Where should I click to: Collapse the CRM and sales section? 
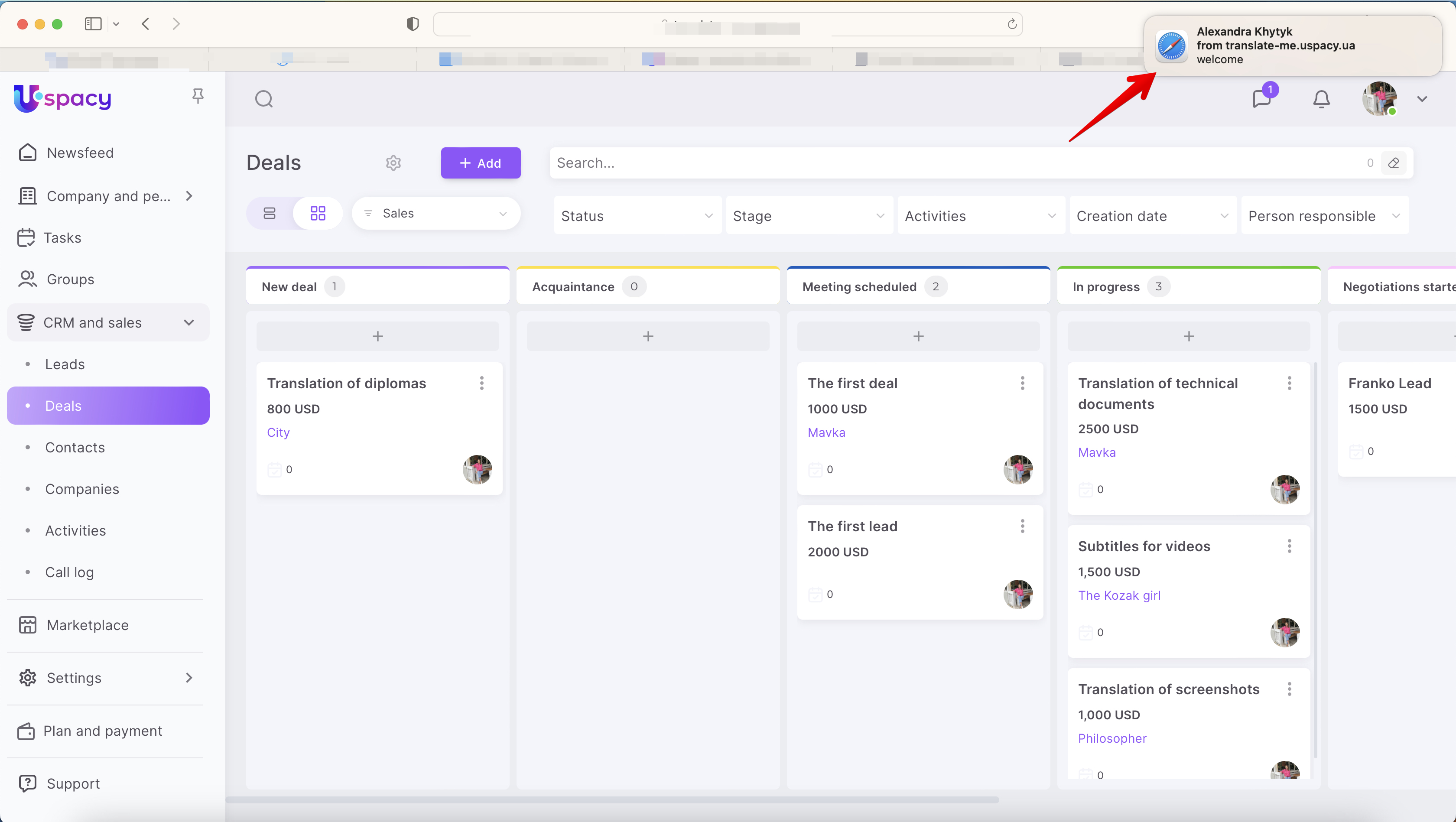point(189,322)
